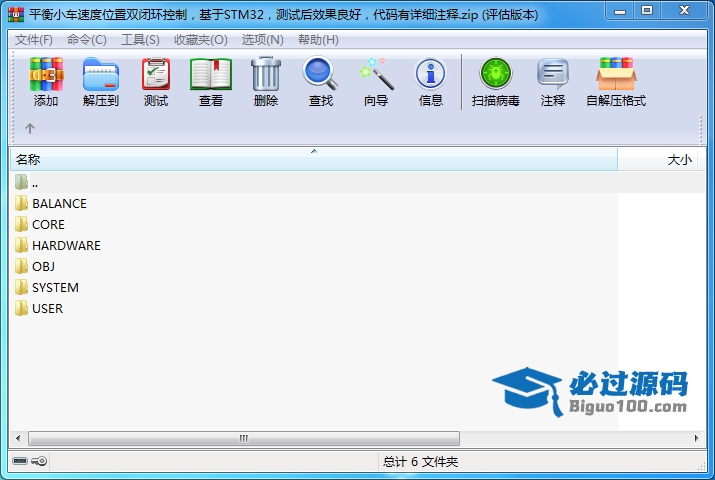
Task: Click the View (查看) book icon
Action: (210, 75)
